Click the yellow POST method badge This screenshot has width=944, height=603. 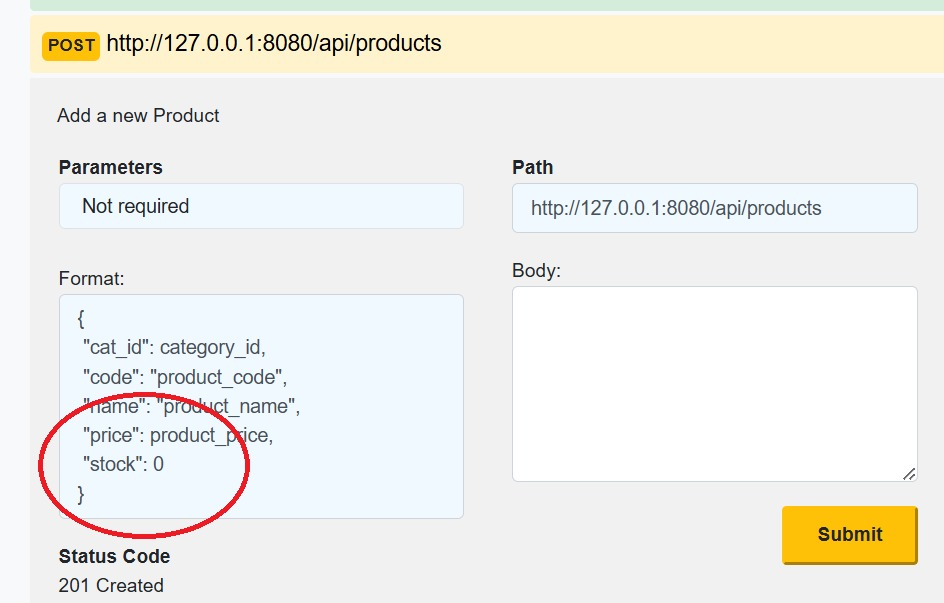(x=70, y=44)
